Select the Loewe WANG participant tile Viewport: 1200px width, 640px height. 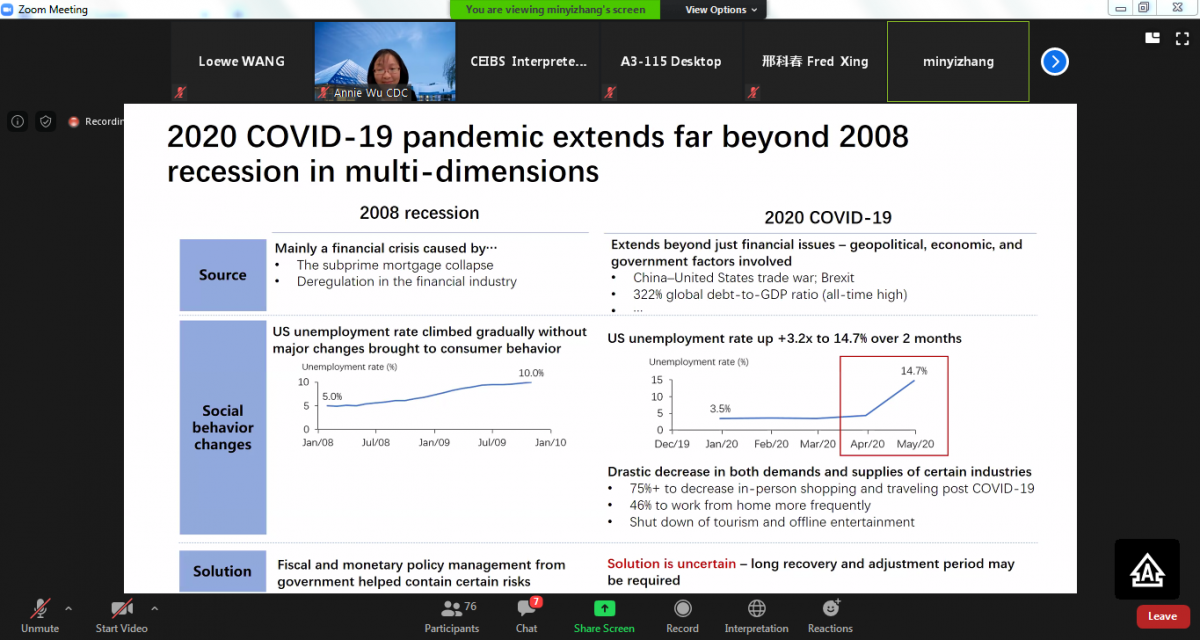coord(241,62)
